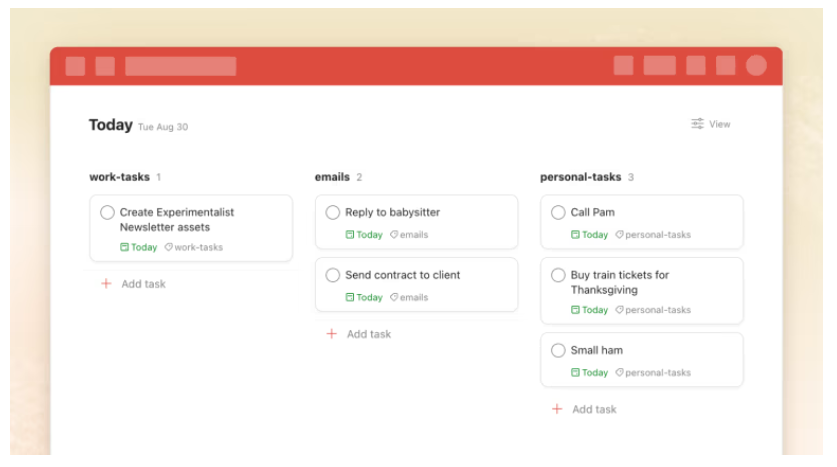Click the View sliders icon
Viewport: 837px width, 467px height.
pyautogui.click(x=697, y=124)
